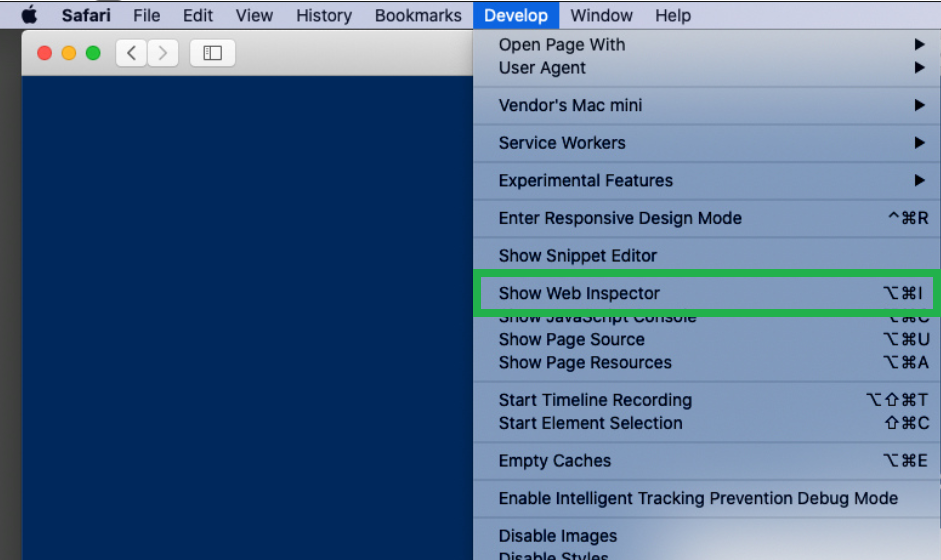Choose Enter Responsive Design Mode
Screen dimensions: 941x560
coord(707,218)
